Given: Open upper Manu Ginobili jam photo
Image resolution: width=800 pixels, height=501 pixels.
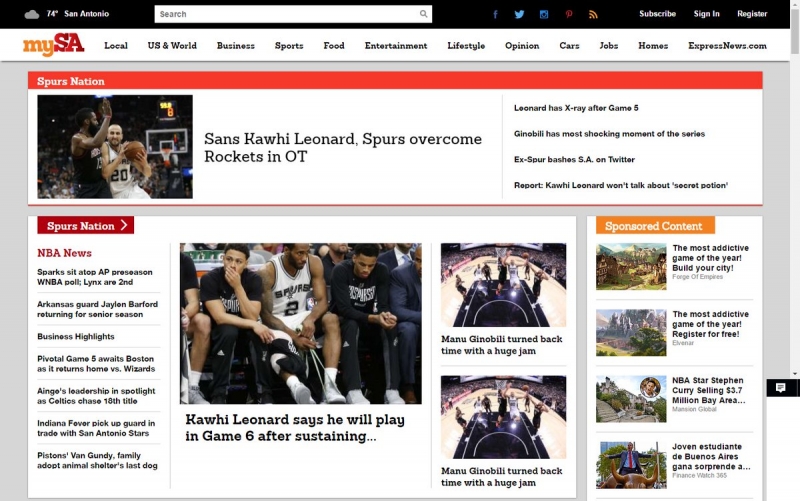Looking at the screenshot, I should (503, 285).
